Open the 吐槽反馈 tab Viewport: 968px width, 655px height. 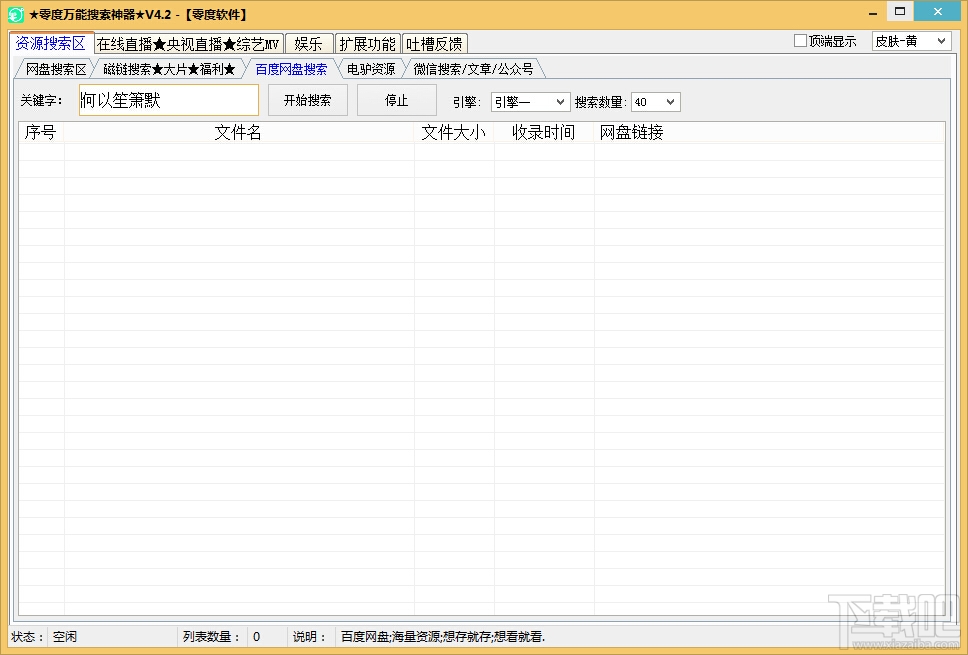pyautogui.click(x=435, y=44)
